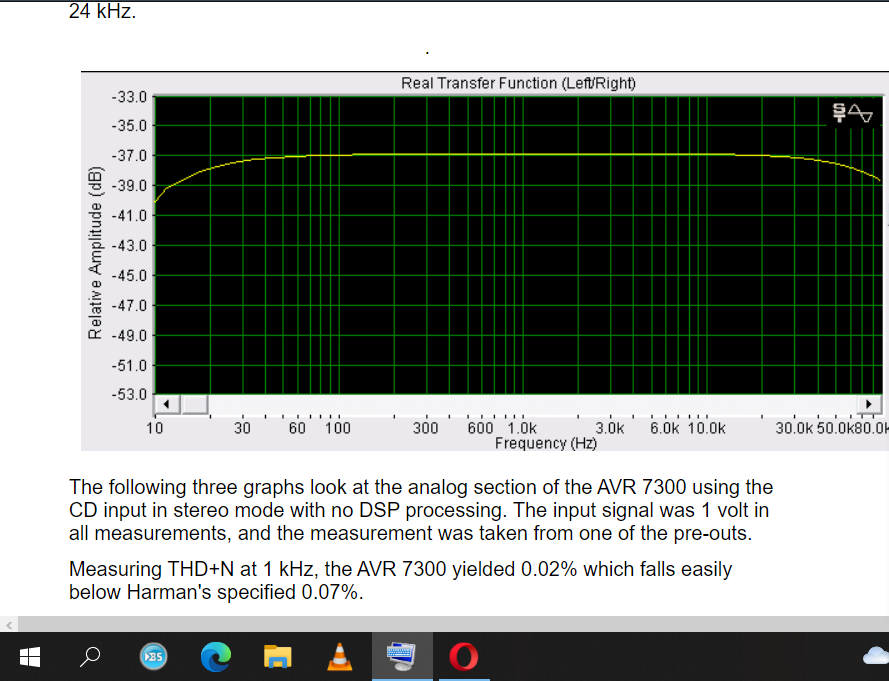Click the 'Real Transfer Function (Left/Right)' title
Viewport: 889px width, 681px height.
[518, 83]
